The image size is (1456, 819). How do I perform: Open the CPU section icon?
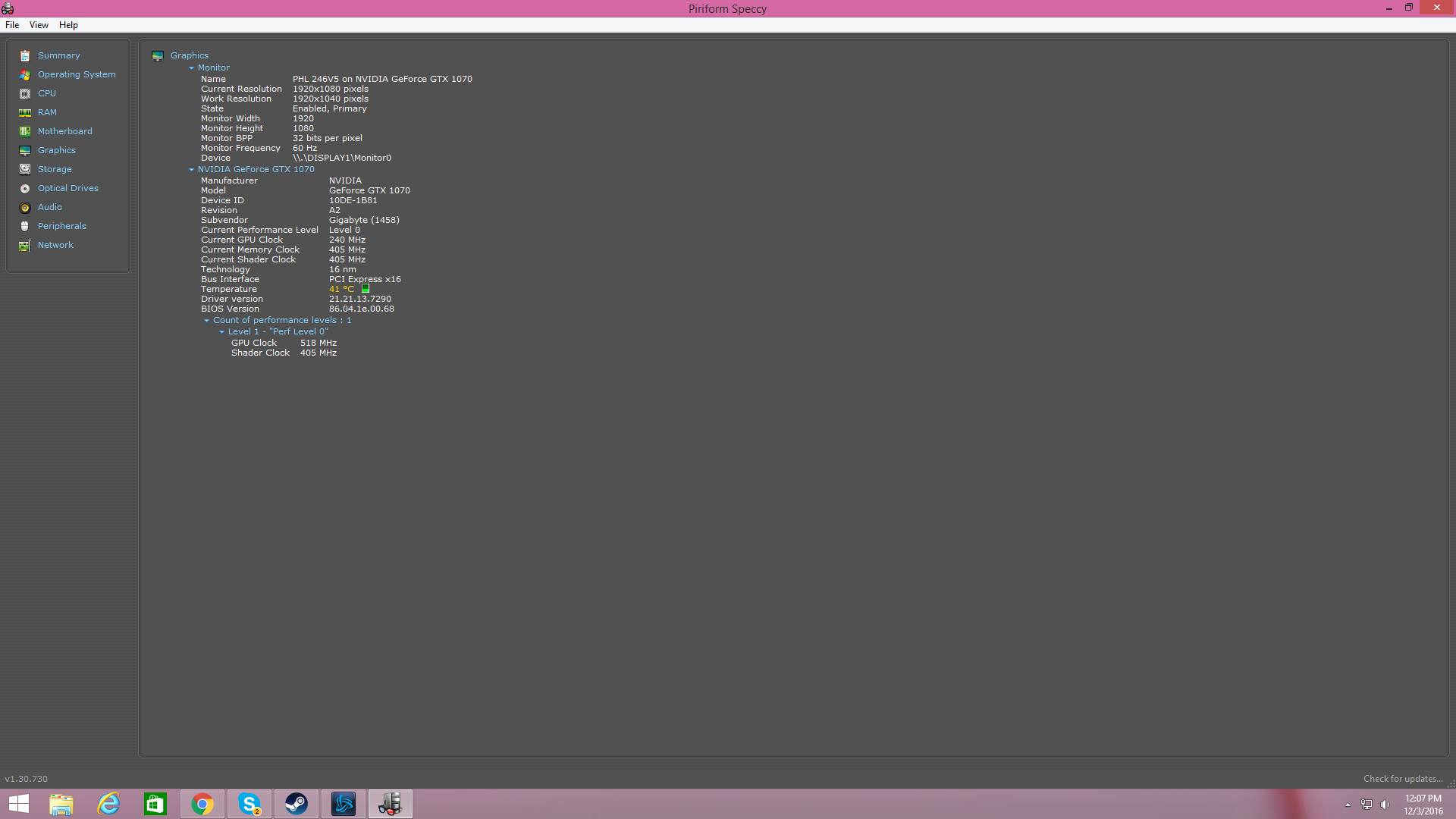click(x=25, y=93)
